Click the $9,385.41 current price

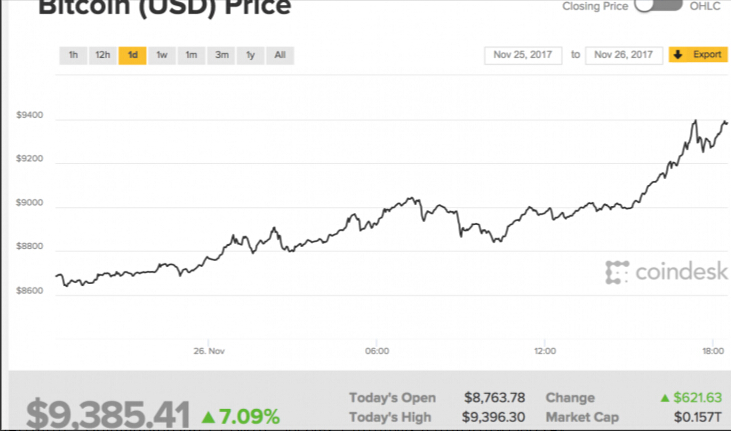[x=107, y=414]
